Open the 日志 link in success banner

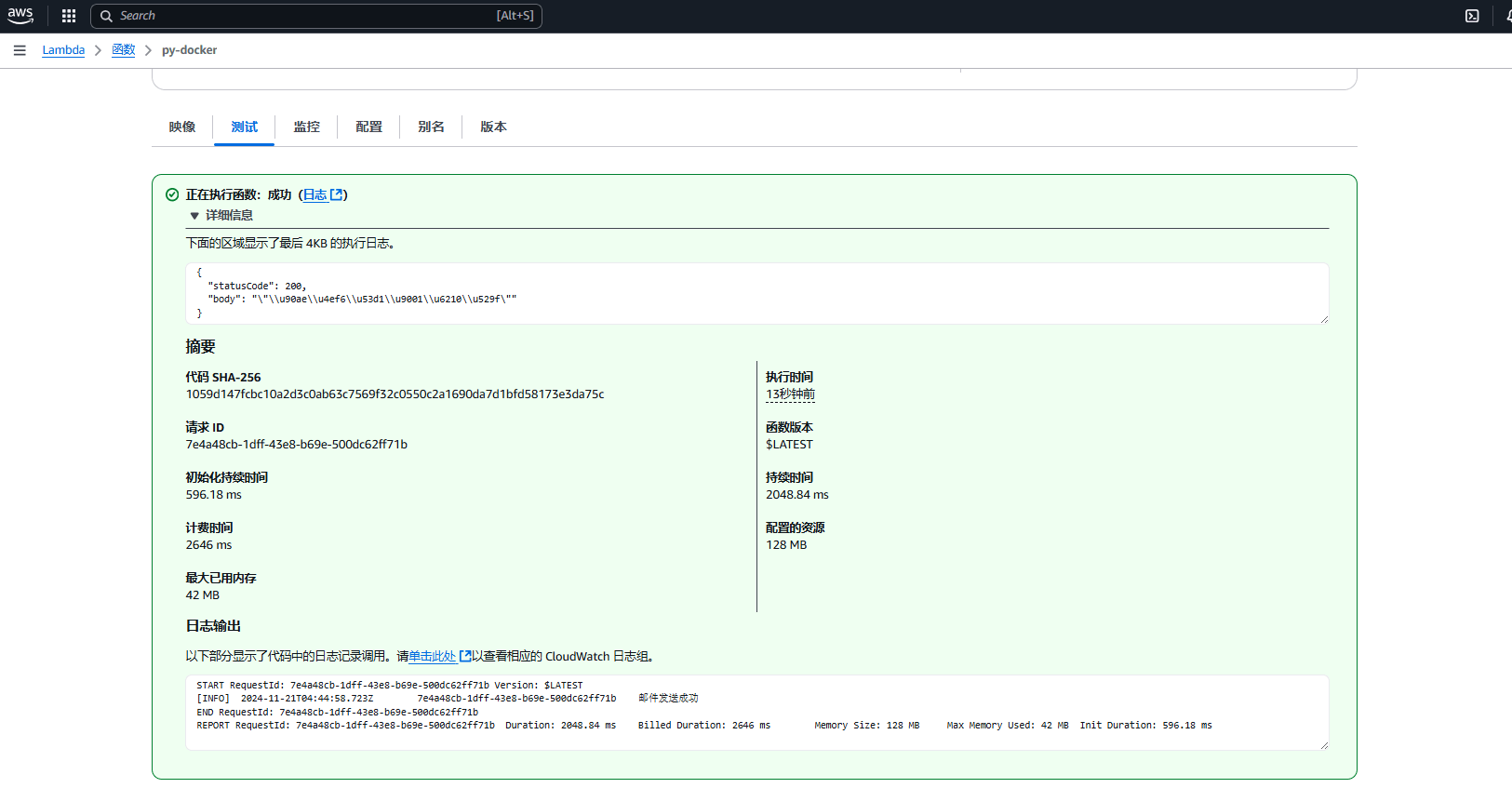pos(315,194)
